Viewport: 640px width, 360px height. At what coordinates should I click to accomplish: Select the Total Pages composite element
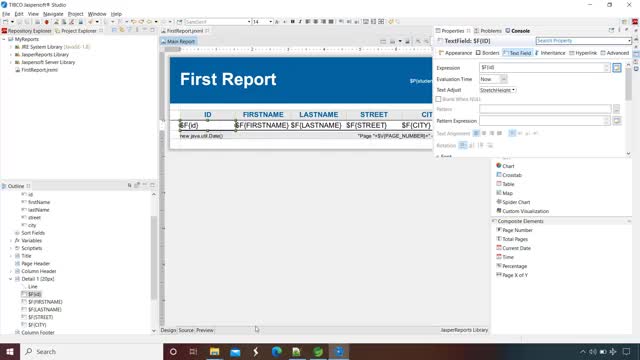tap(512, 239)
